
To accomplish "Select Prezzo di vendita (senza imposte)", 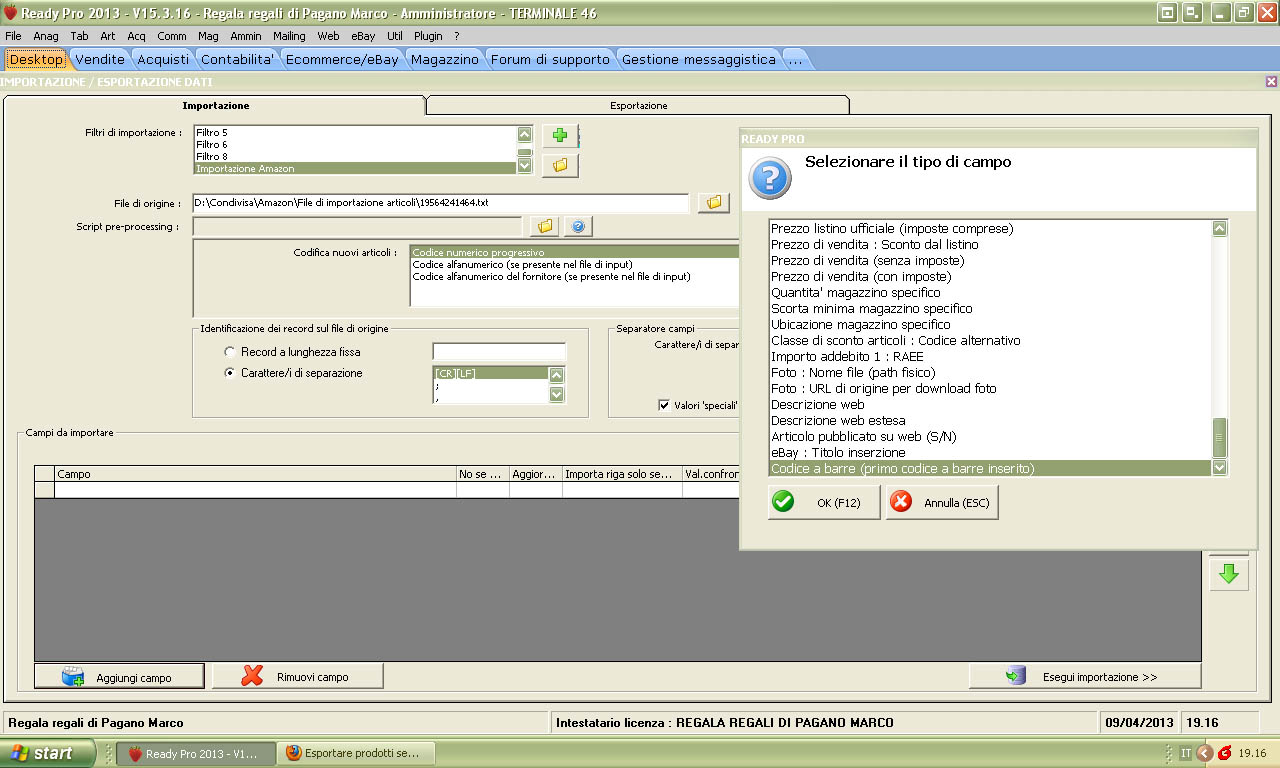I will point(990,261).
